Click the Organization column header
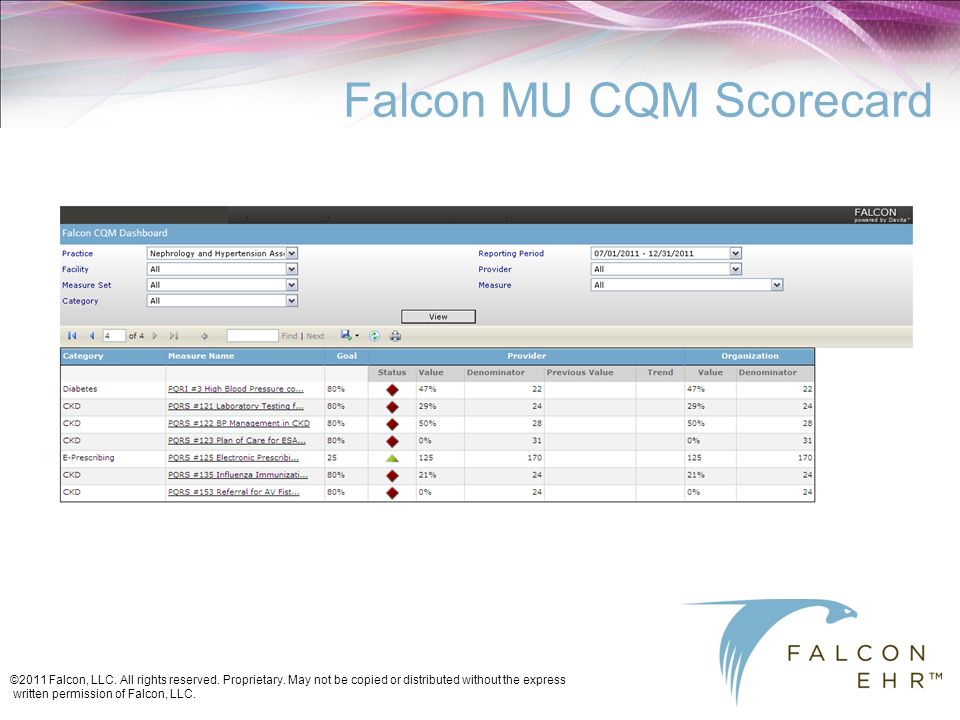 (x=749, y=356)
